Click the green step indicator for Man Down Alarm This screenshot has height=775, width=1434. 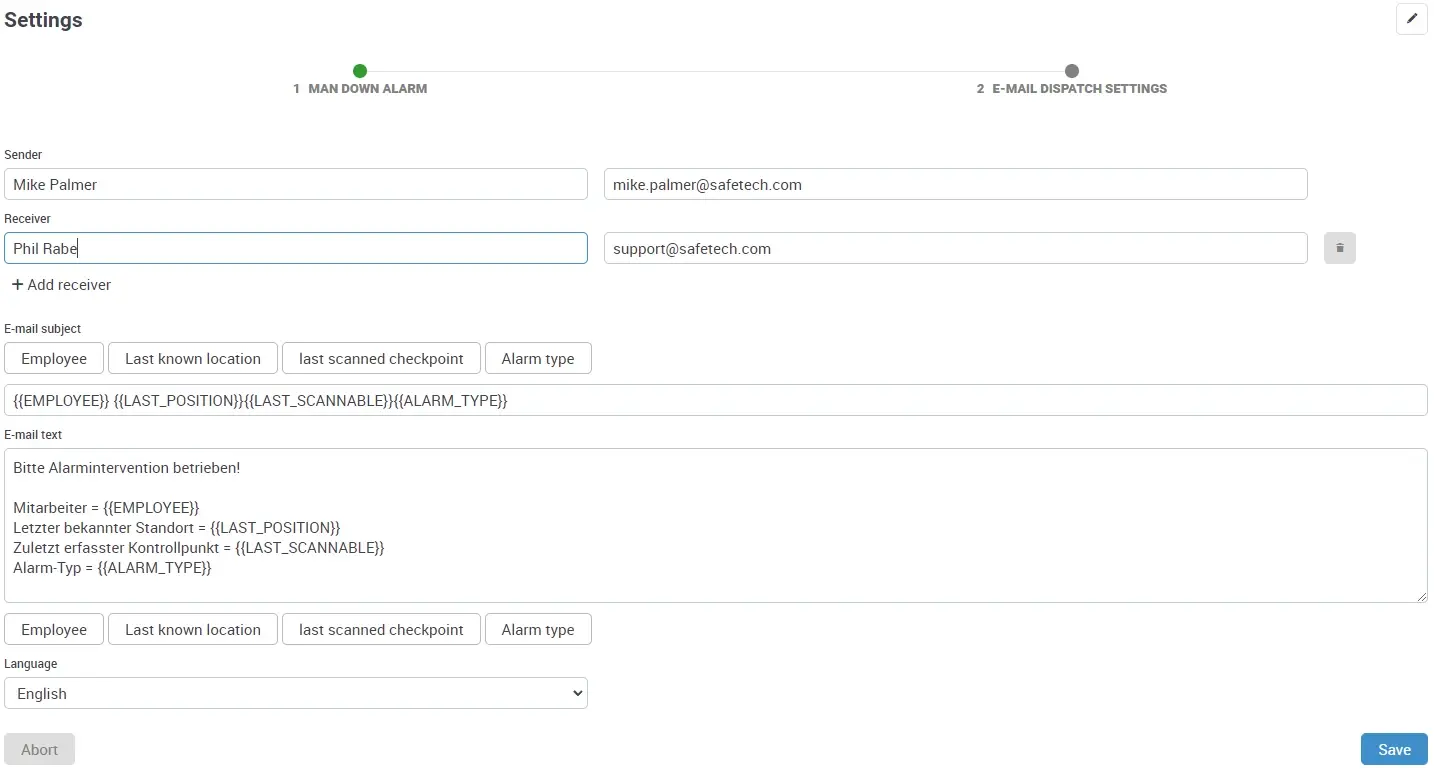tap(360, 71)
